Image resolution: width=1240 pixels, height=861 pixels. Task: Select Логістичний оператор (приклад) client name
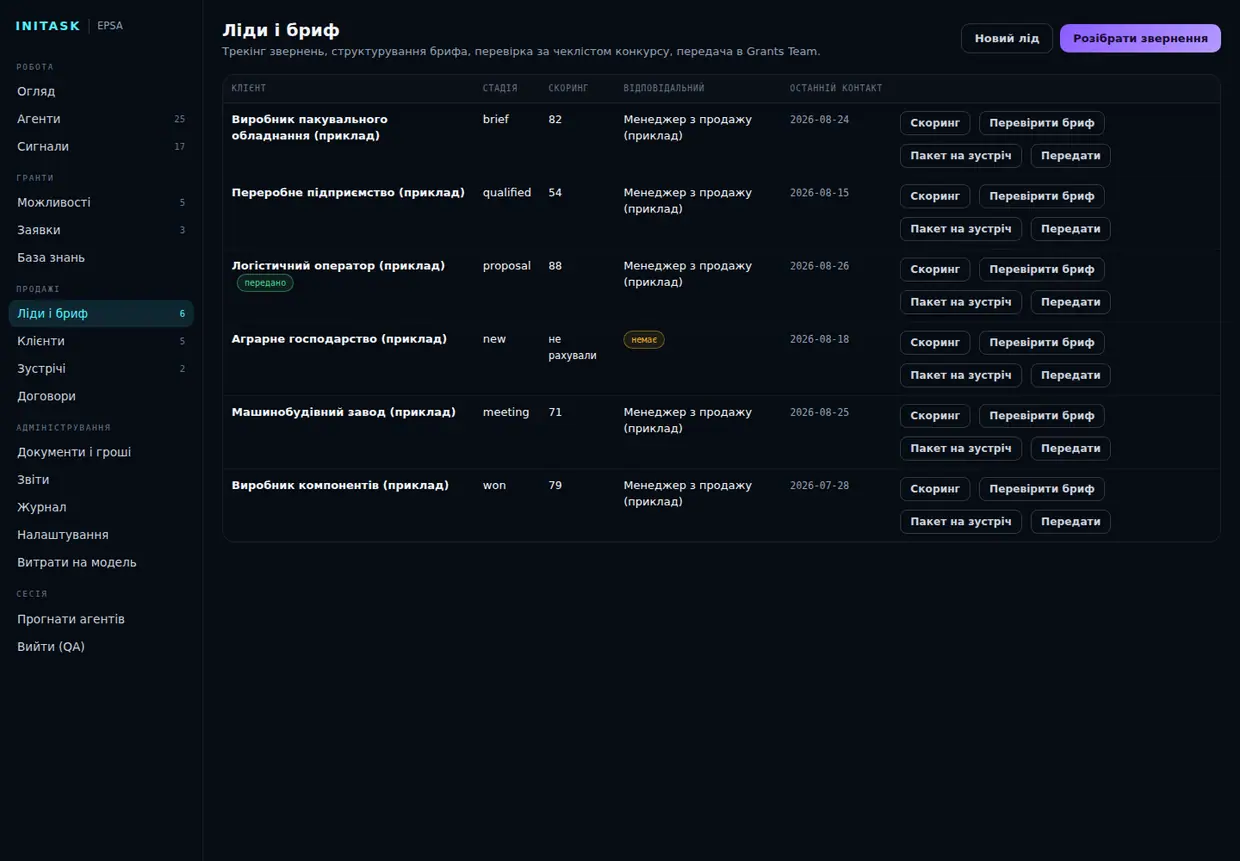pos(338,265)
